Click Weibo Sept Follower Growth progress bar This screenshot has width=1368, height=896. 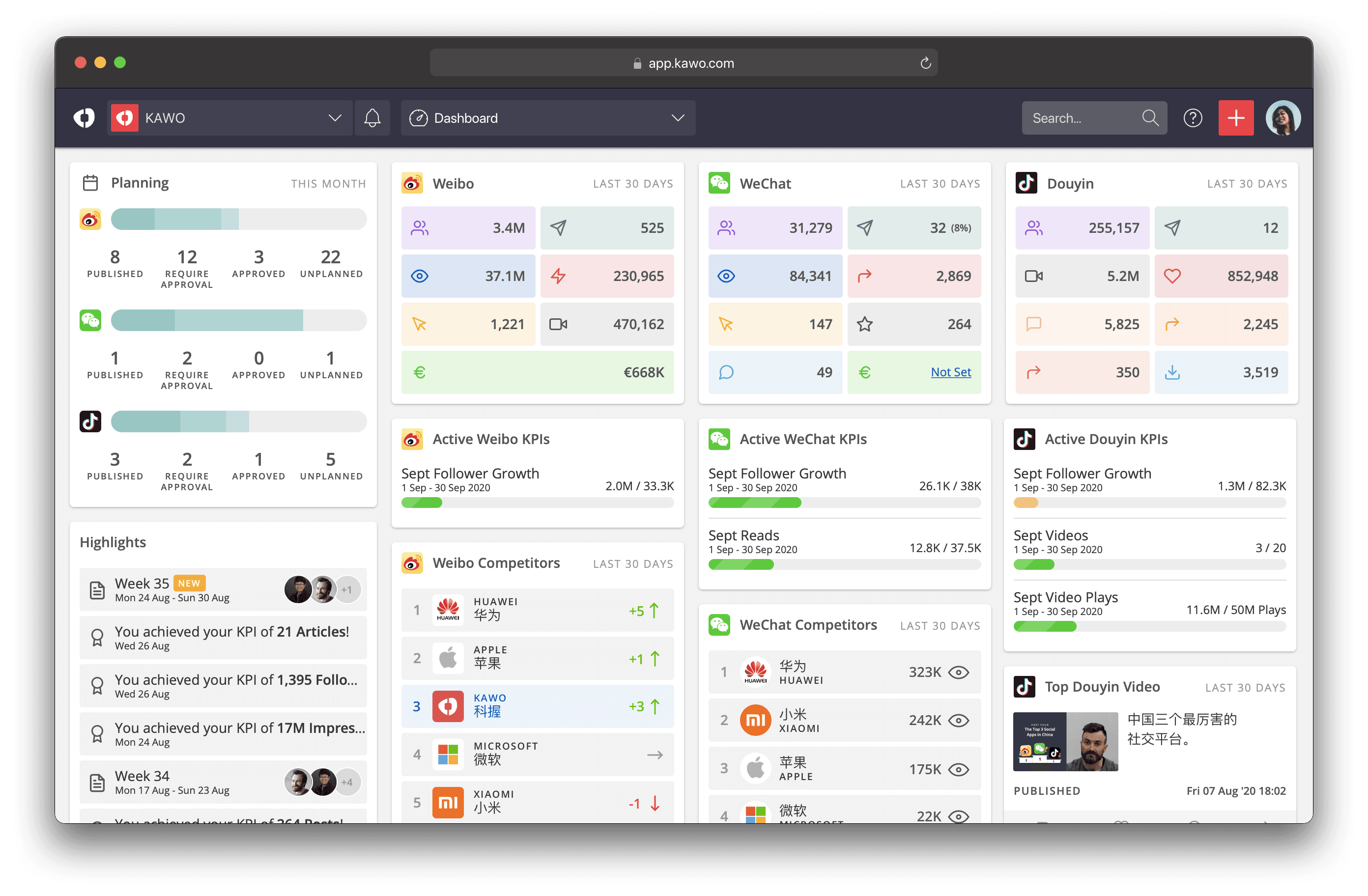(x=537, y=503)
